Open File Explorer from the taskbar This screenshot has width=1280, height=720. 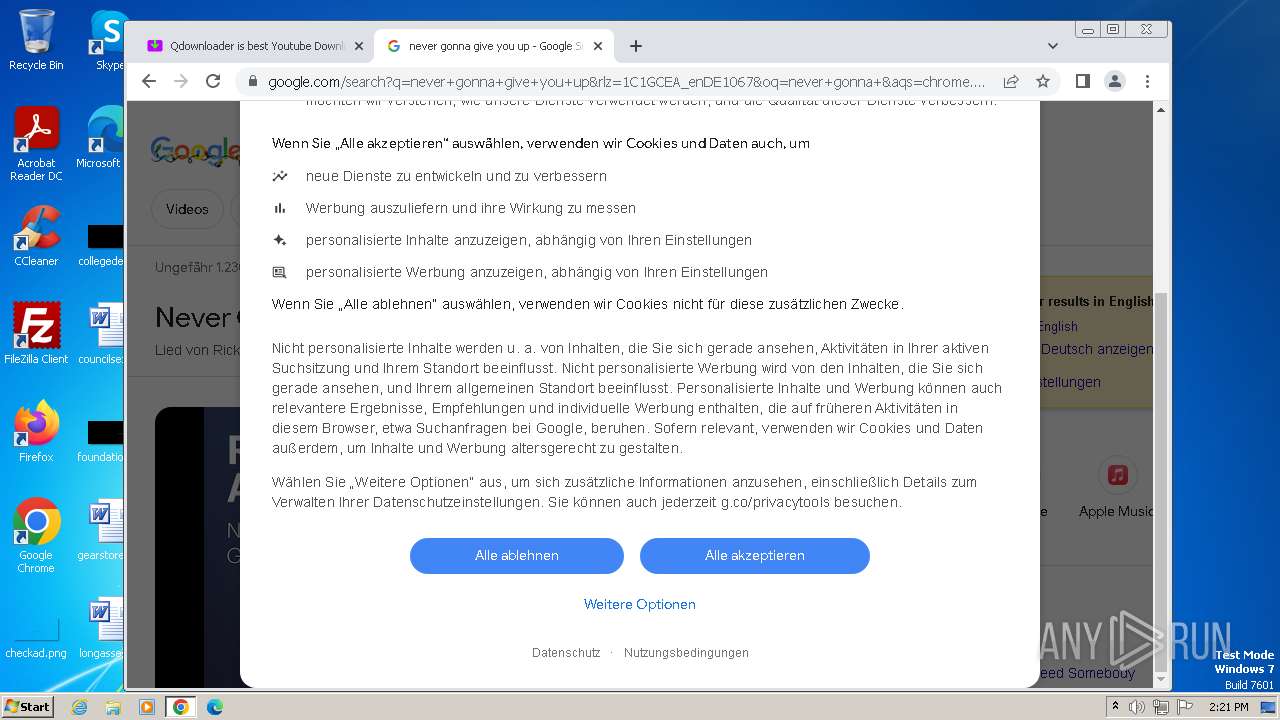(113, 707)
